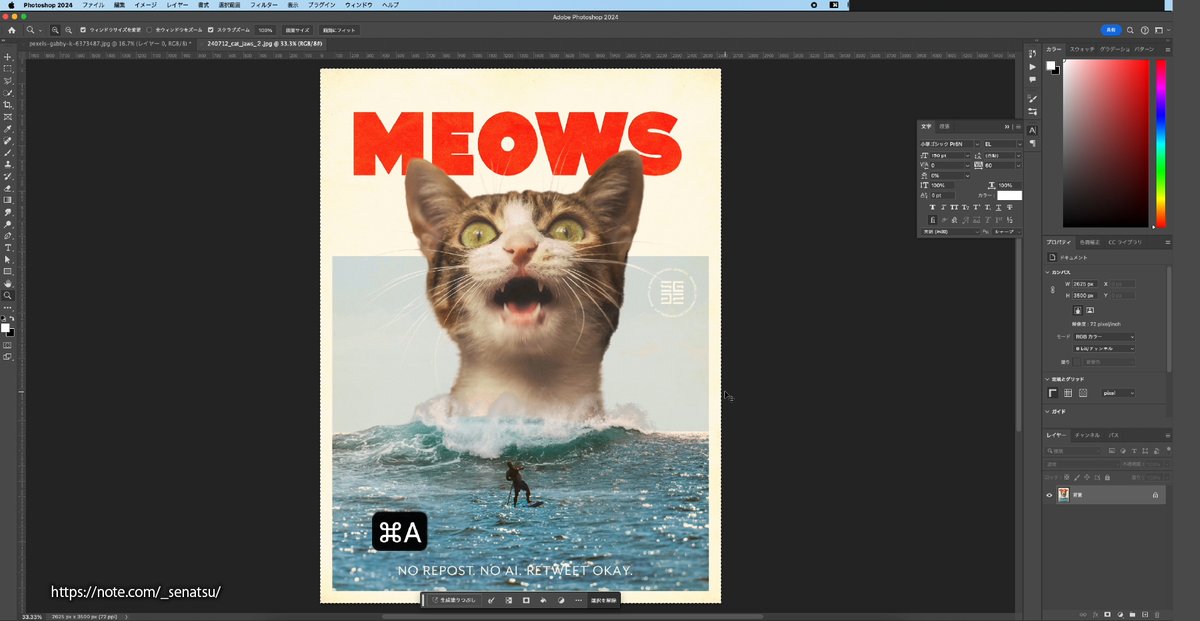
Task: Select the Crop tool
Action: pos(8,105)
